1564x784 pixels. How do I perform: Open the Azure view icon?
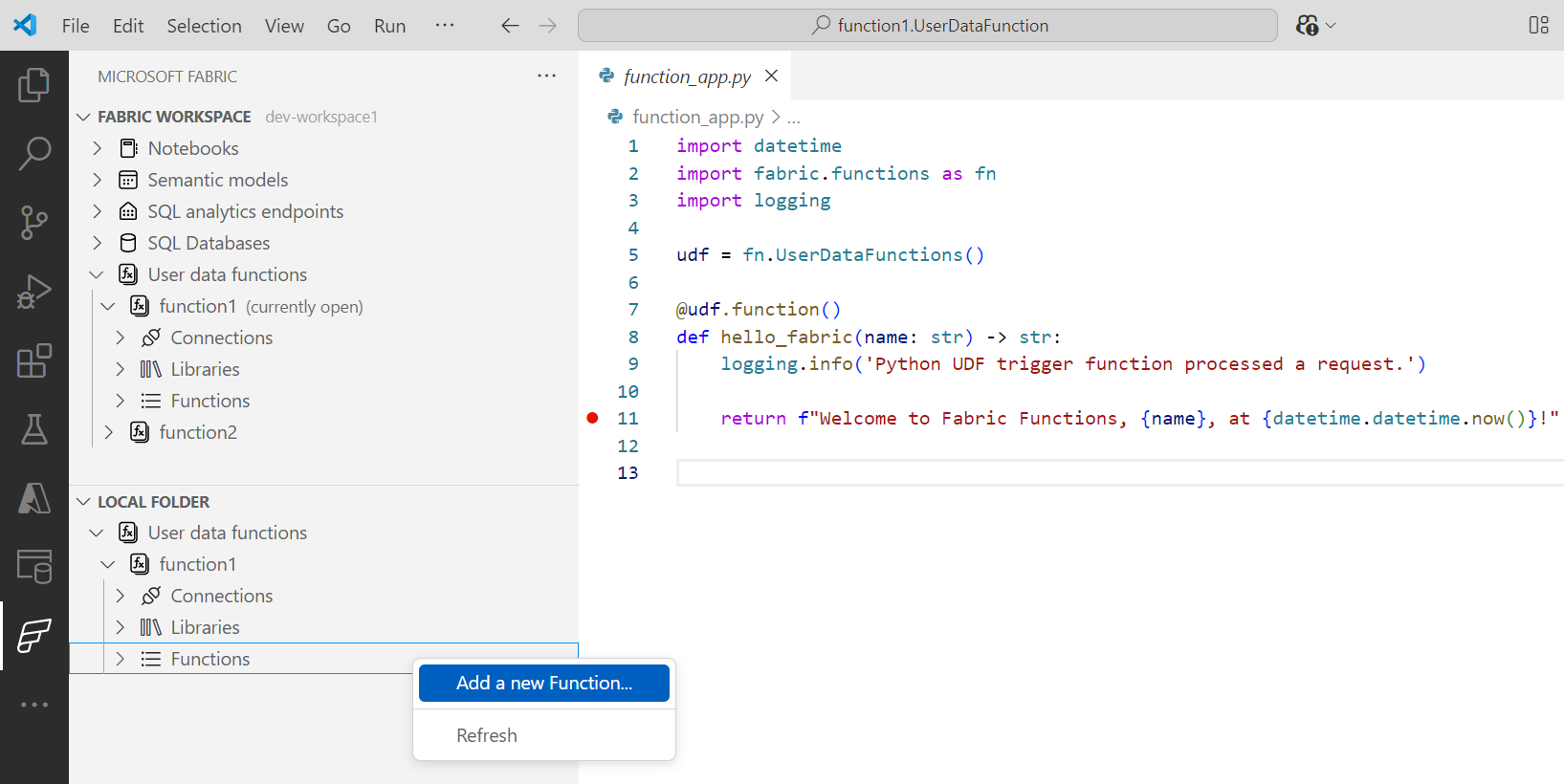click(x=33, y=498)
